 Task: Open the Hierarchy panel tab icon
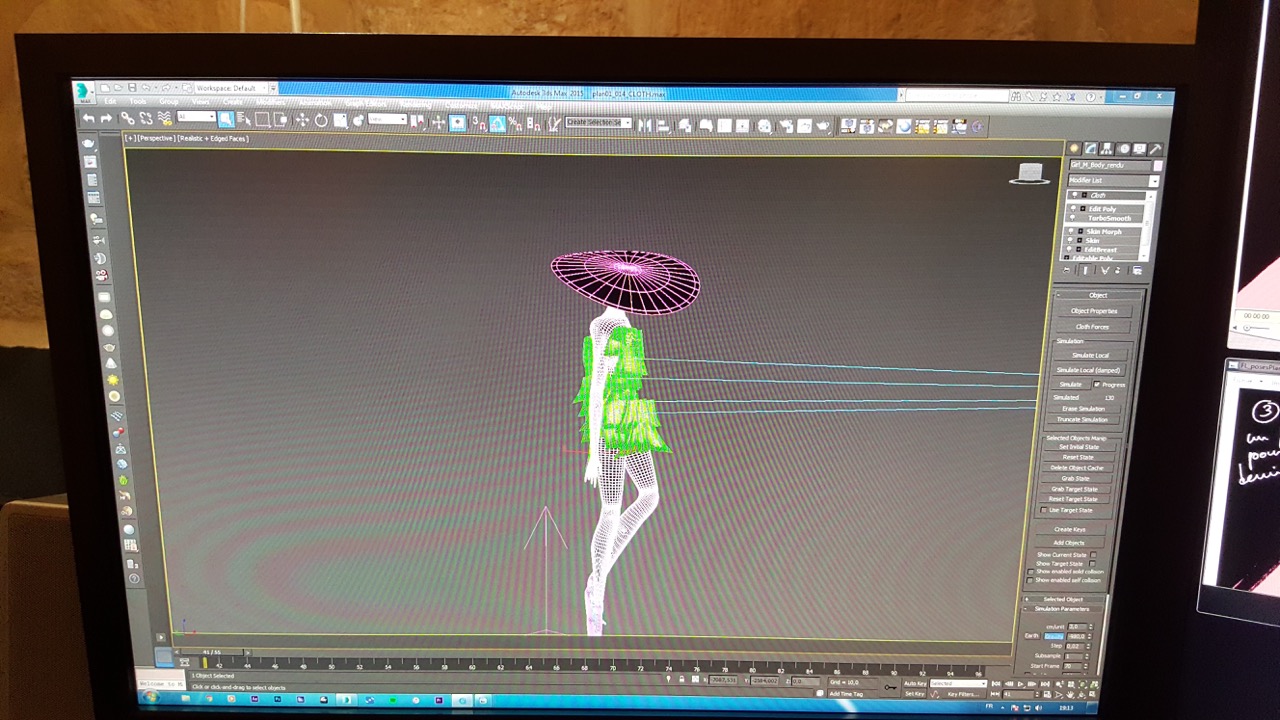coord(1107,149)
